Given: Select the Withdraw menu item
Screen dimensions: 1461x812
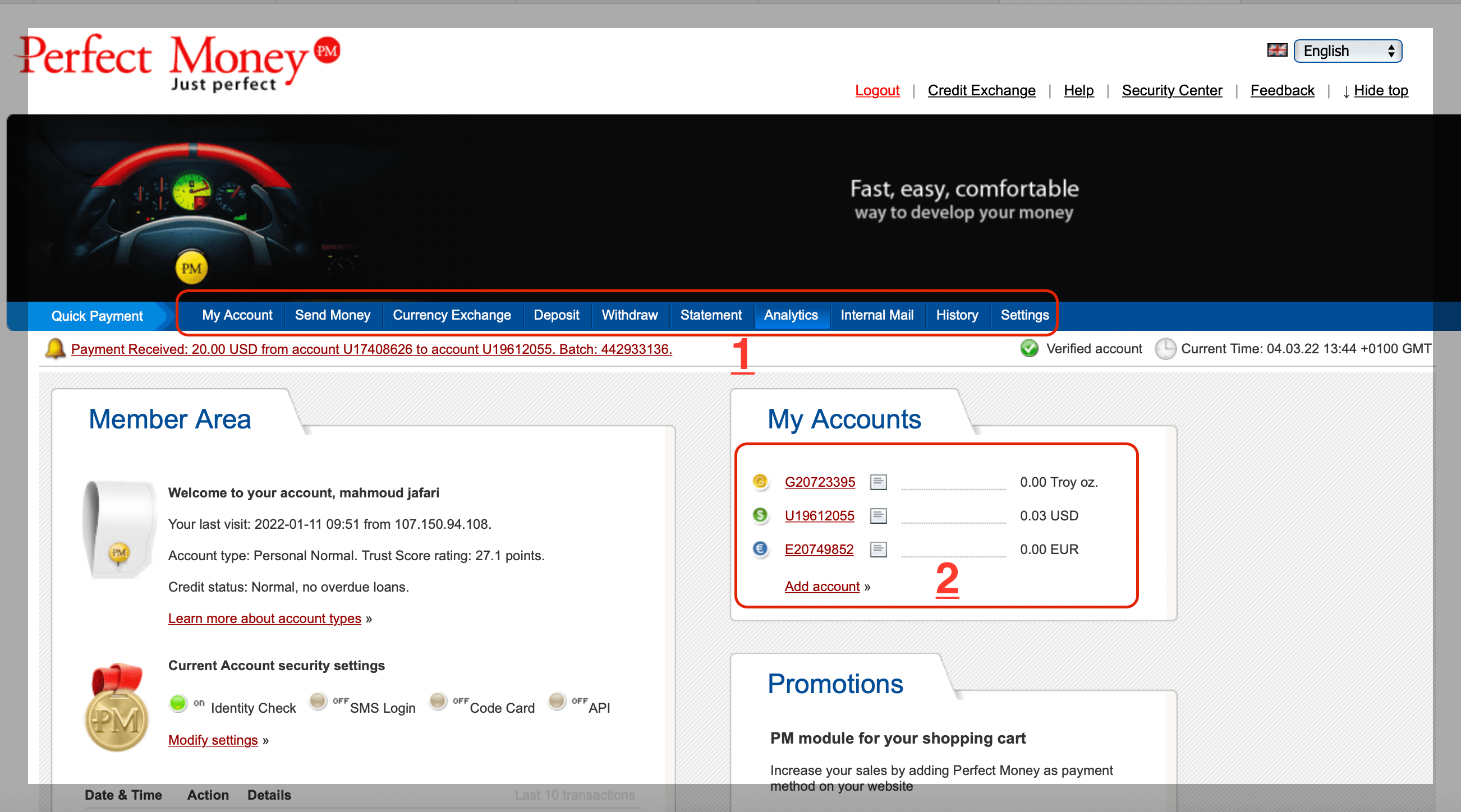Looking at the screenshot, I should click(x=630, y=315).
